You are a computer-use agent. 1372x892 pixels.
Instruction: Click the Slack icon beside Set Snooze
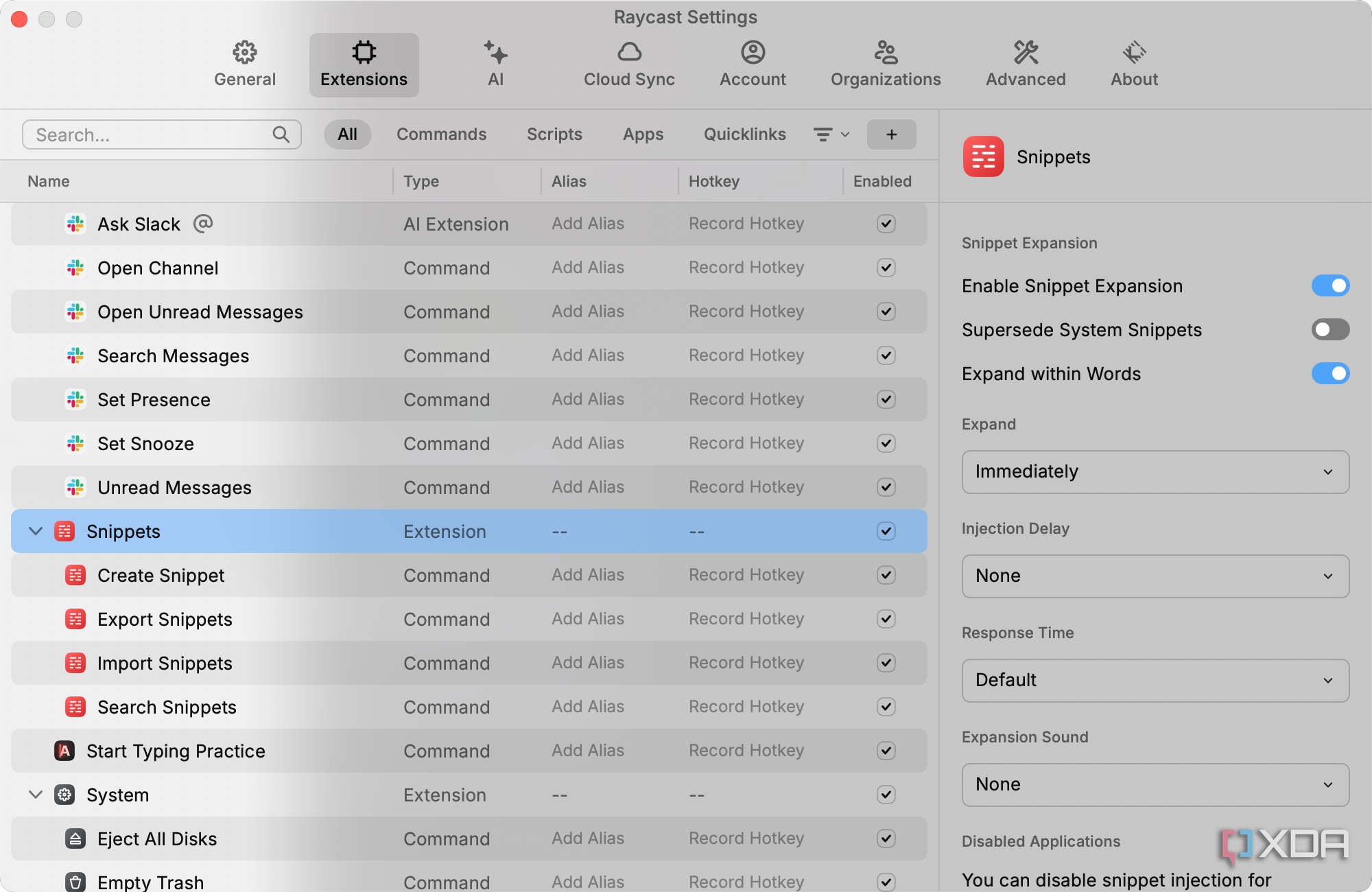pos(75,443)
